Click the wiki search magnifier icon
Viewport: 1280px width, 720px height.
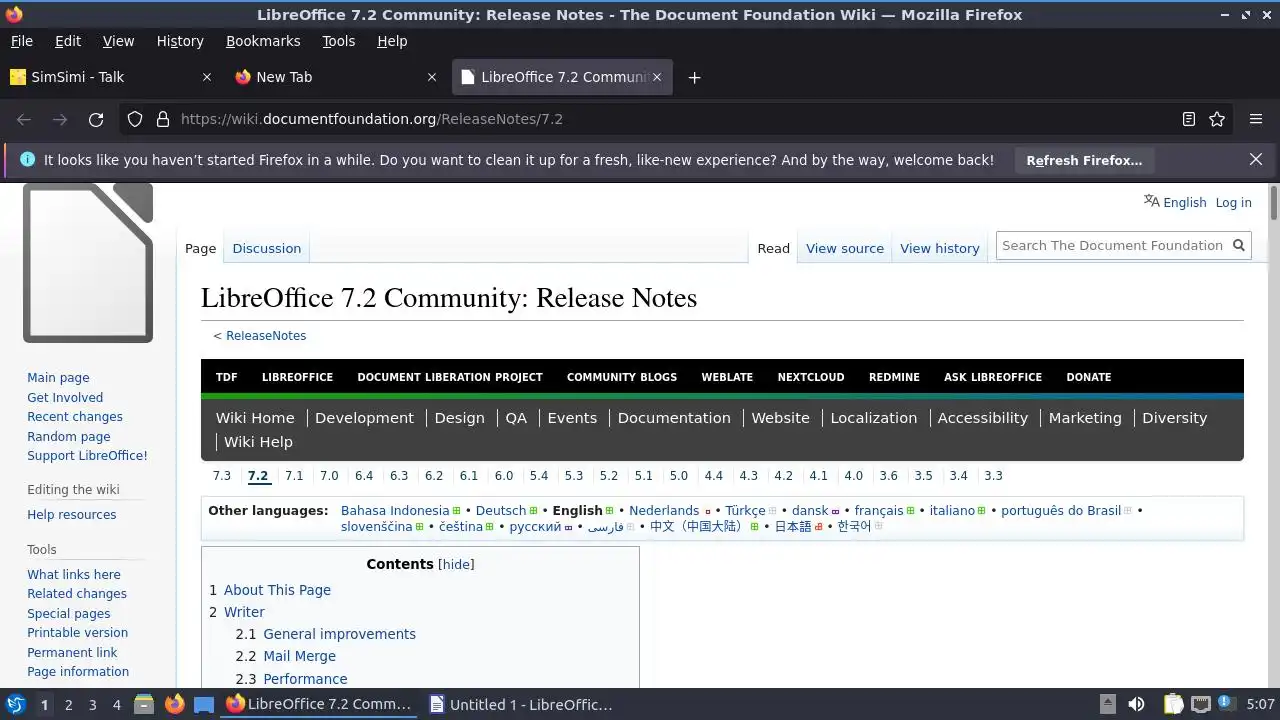click(x=1239, y=245)
